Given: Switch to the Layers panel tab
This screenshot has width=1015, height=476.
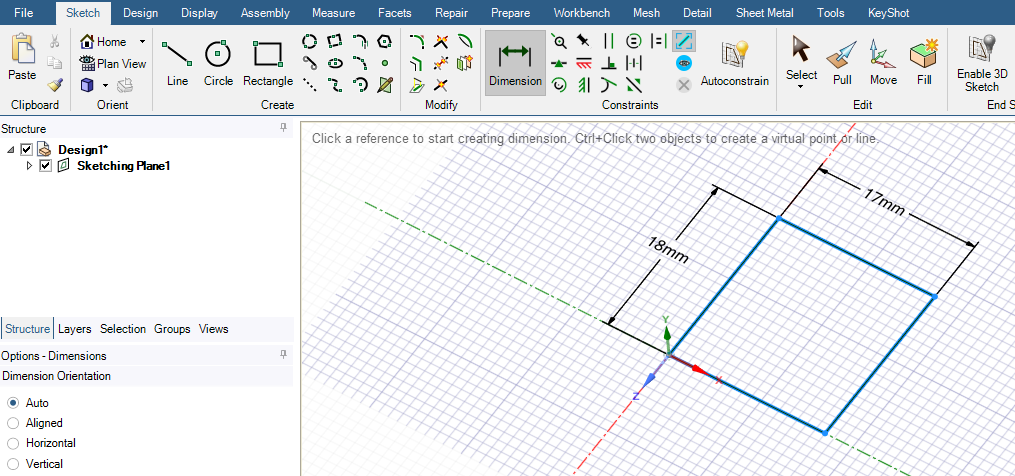Looking at the screenshot, I should [74, 329].
